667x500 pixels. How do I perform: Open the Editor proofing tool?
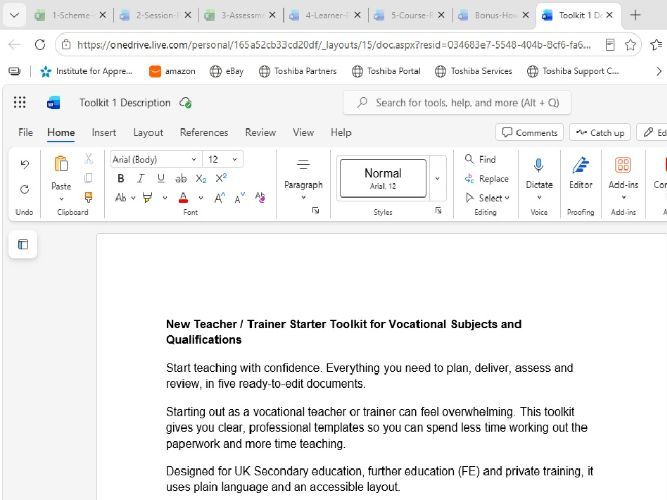581,173
